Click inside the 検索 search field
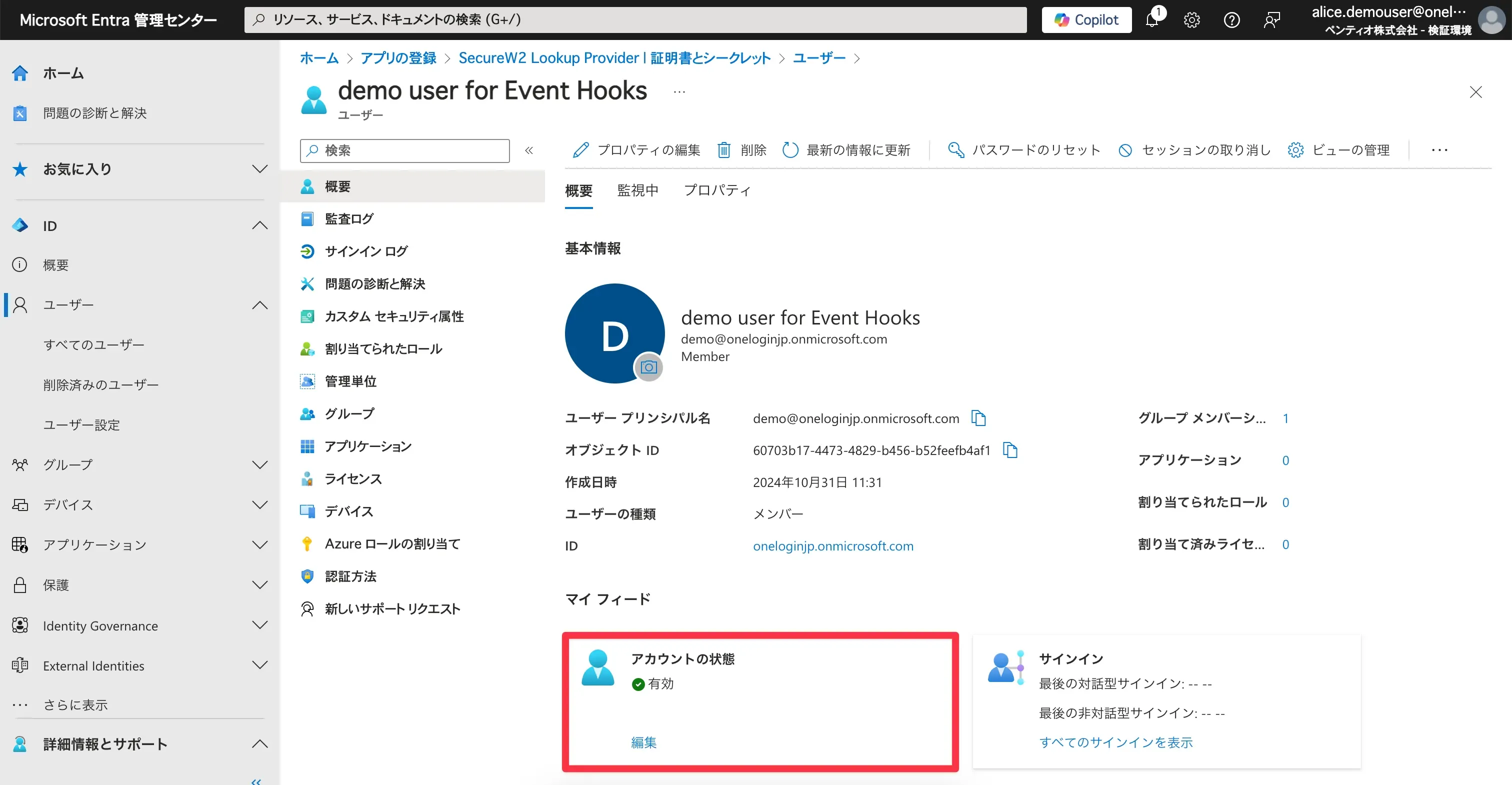The image size is (1512, 785). pyautogui.click(x=404, y=150)
